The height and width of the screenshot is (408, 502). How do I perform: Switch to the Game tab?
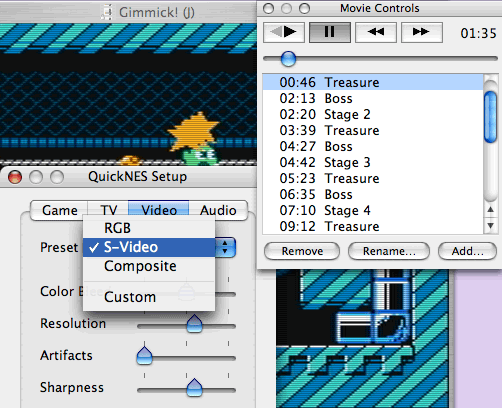tap(60, 210)
